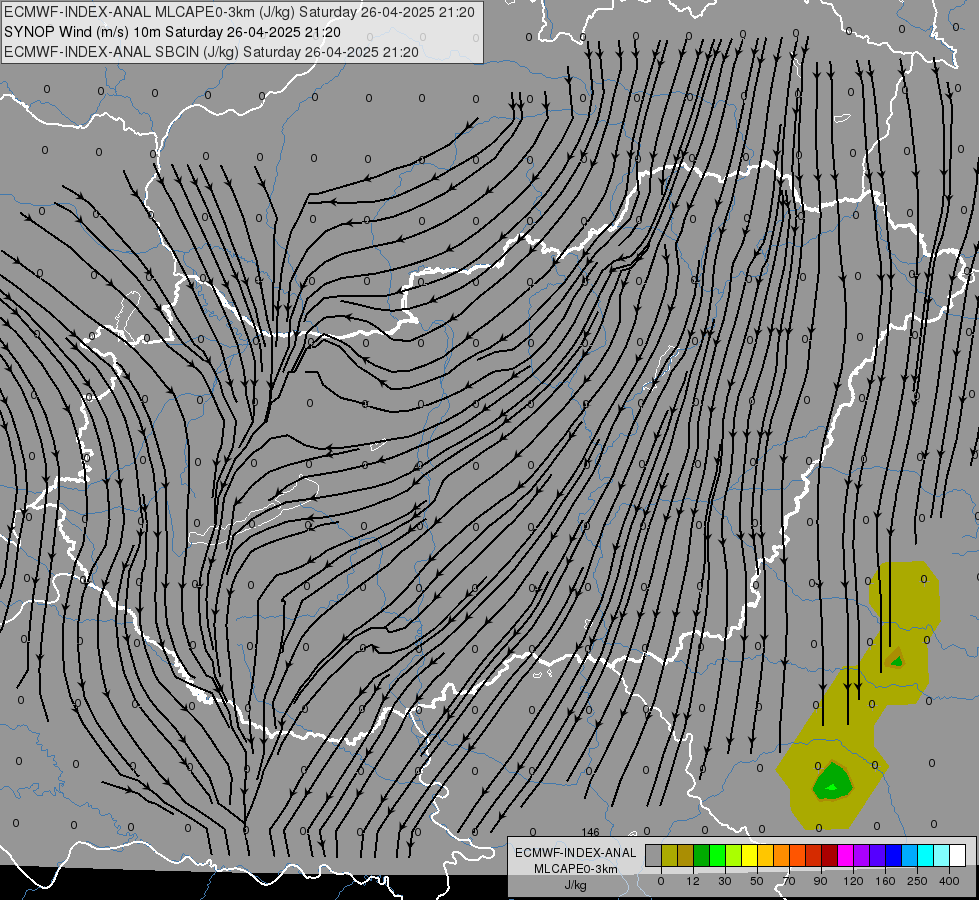Click the dark red legend swatch right of the 90 tick
This screenshot has height=900, width=979.
coord(830,855)
